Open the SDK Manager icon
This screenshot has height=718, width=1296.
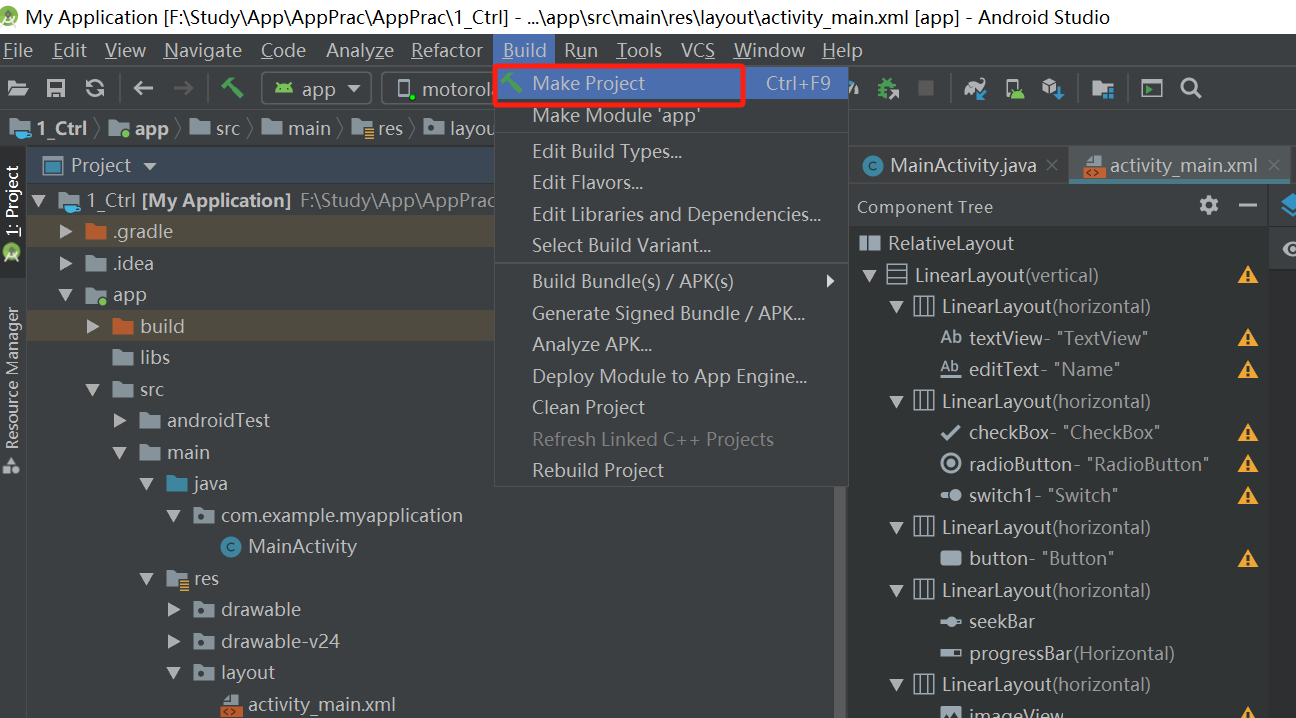tap(1052, 88)
